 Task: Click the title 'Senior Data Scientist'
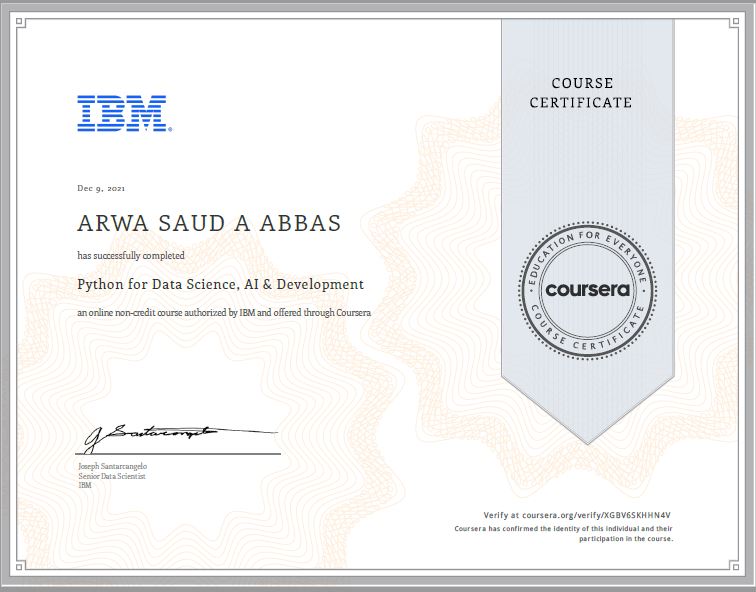point(112,476)
